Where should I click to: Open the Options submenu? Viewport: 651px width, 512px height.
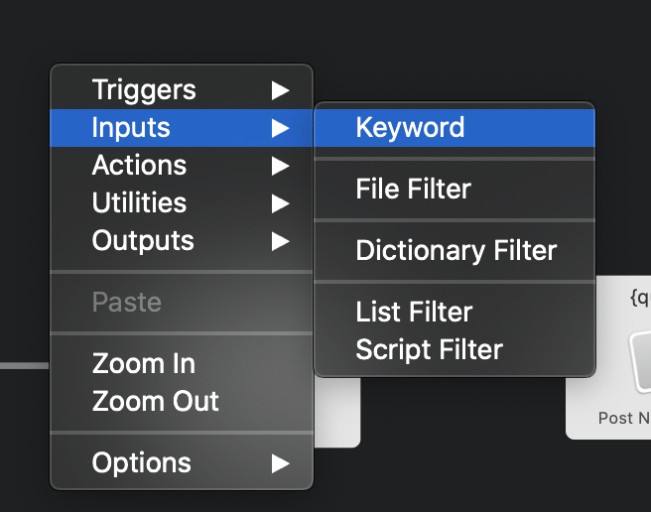141,463
